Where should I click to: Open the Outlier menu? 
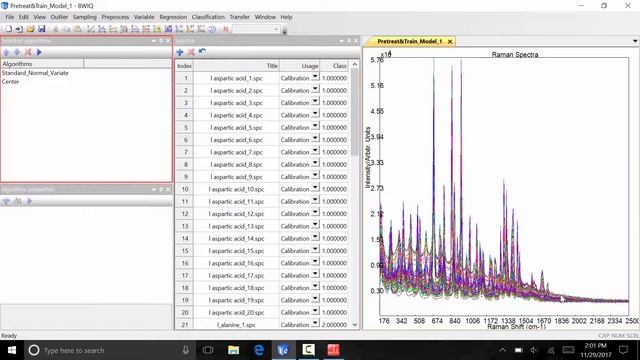pos(59,17)
